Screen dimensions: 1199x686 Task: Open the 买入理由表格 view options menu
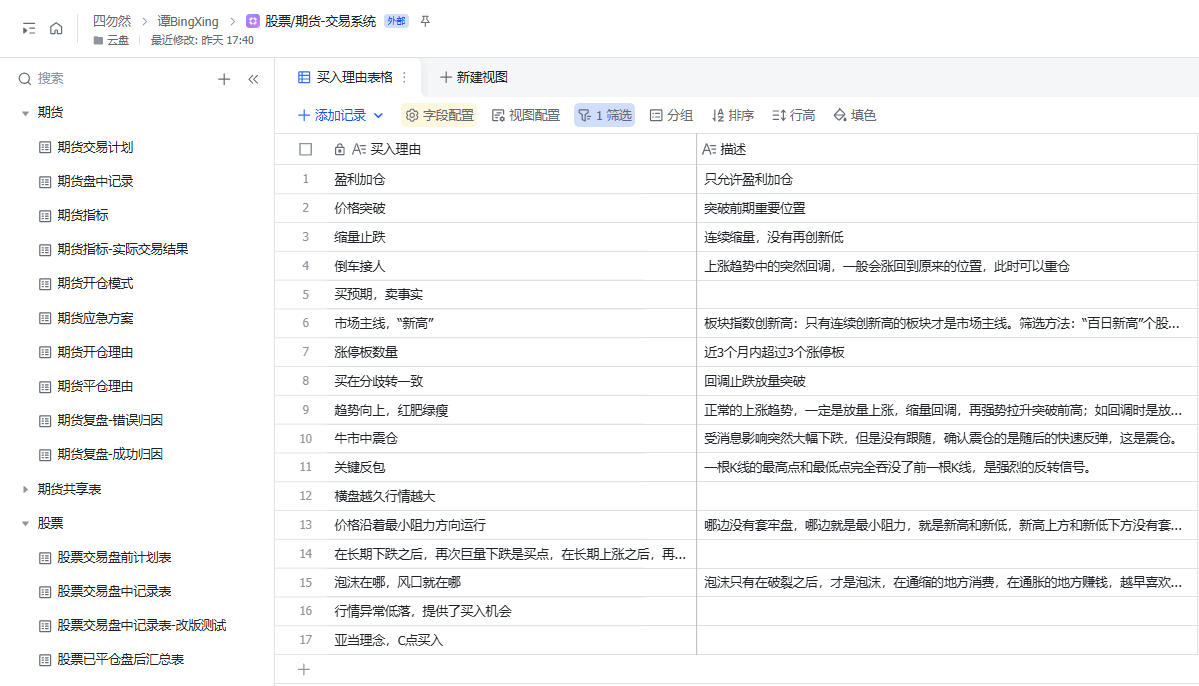(405, 77)
